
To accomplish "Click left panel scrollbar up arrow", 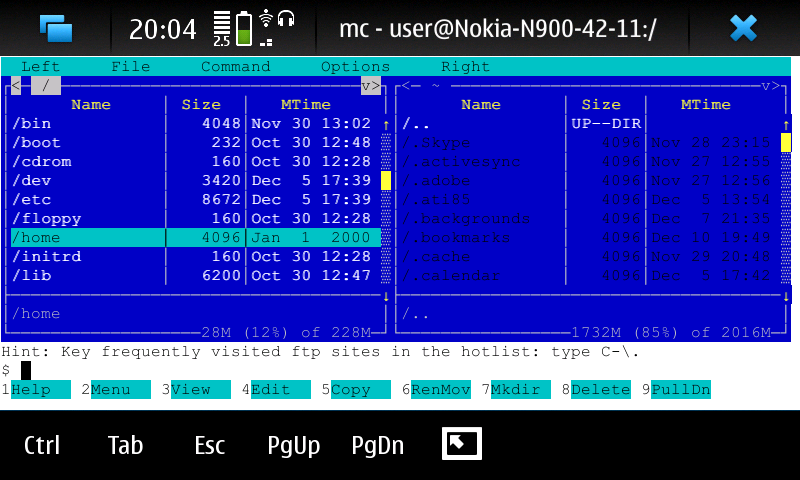I will tap(386, 124).
